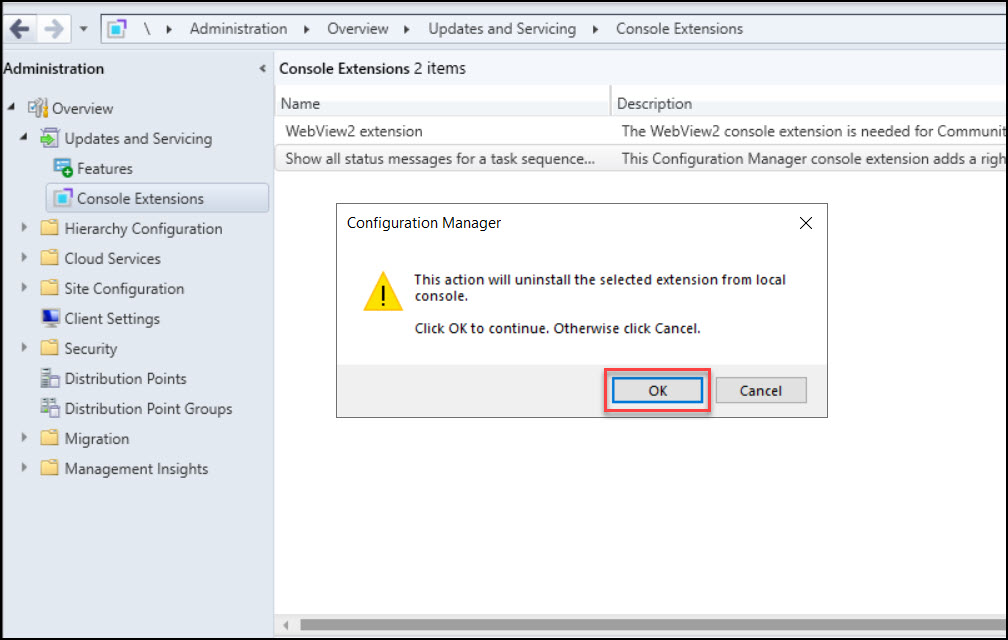Expand the Site Configuration folder
The image size is (1008, 640).
(x=24, y=287)
